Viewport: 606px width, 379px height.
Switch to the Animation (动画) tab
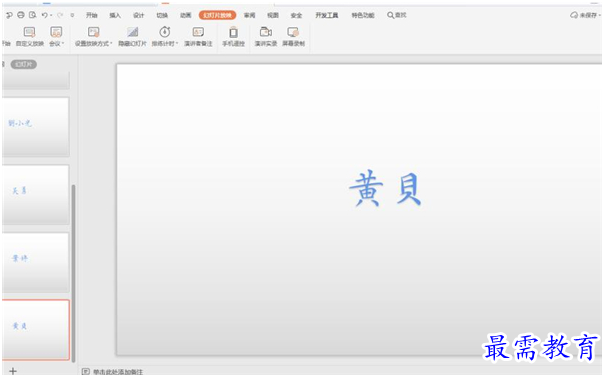(186, 15)
